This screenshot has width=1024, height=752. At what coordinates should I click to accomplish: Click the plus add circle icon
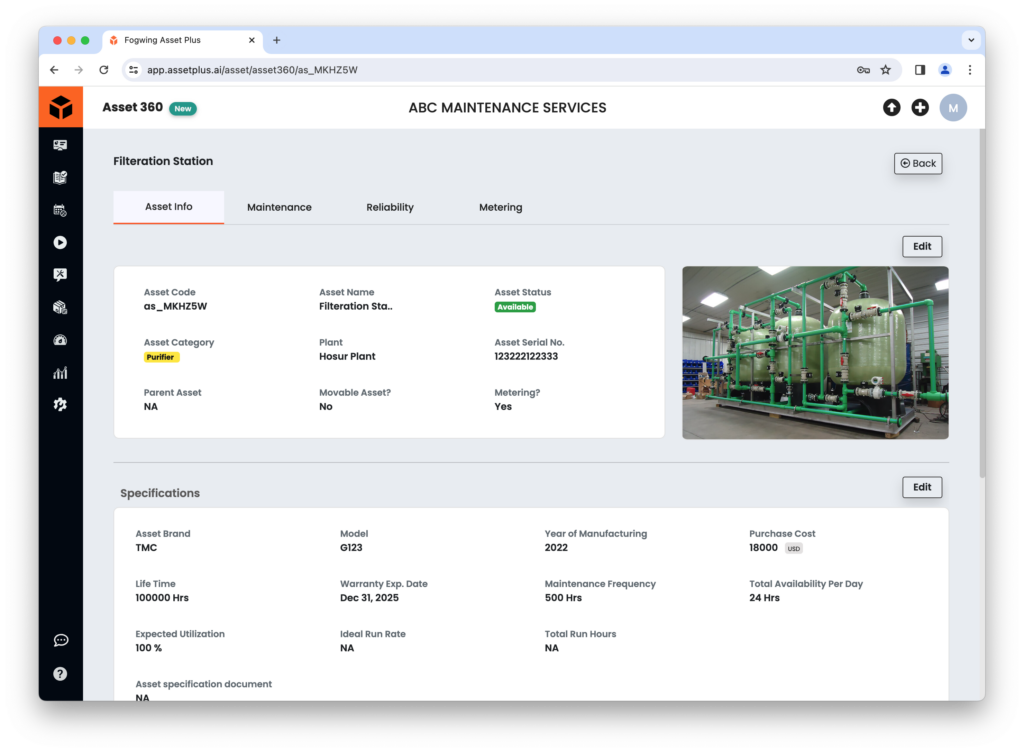(x=920, y=108)
